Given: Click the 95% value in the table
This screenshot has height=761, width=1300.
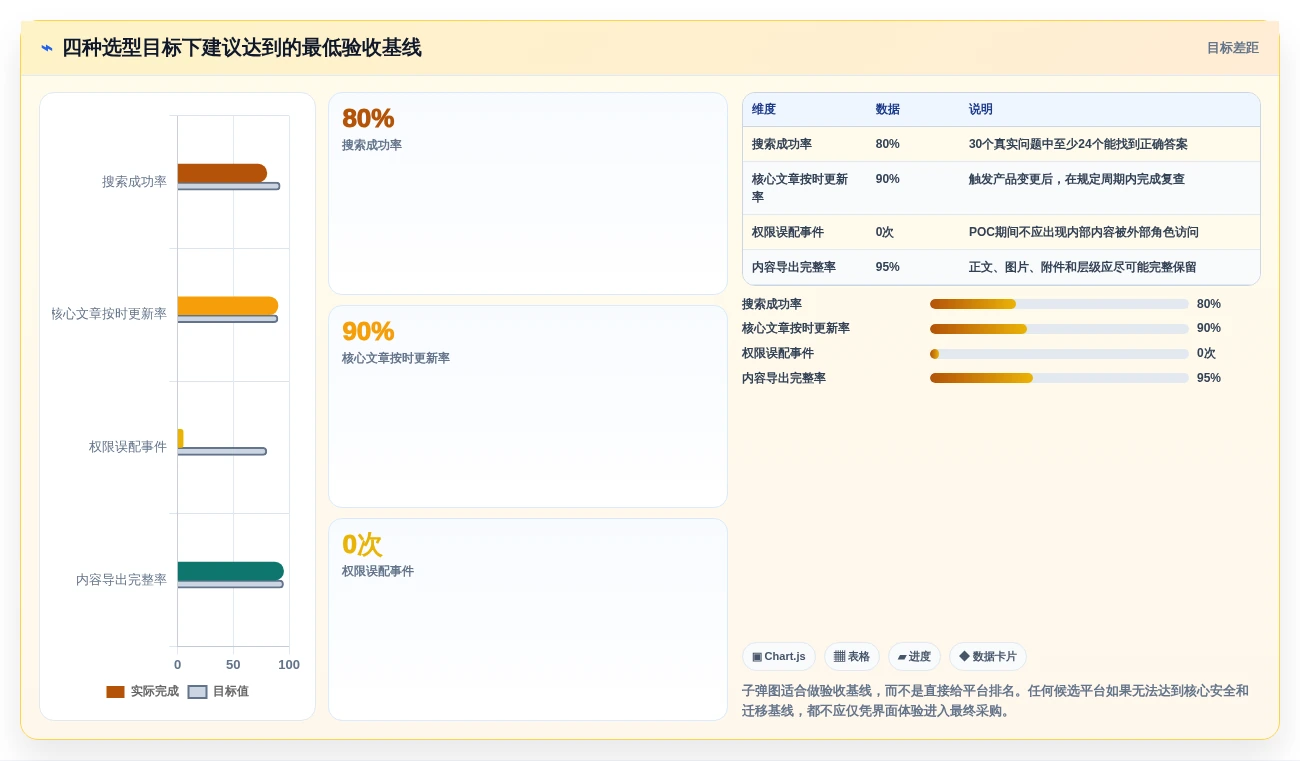Looking at the screenshot, I should tap(887, 267).
